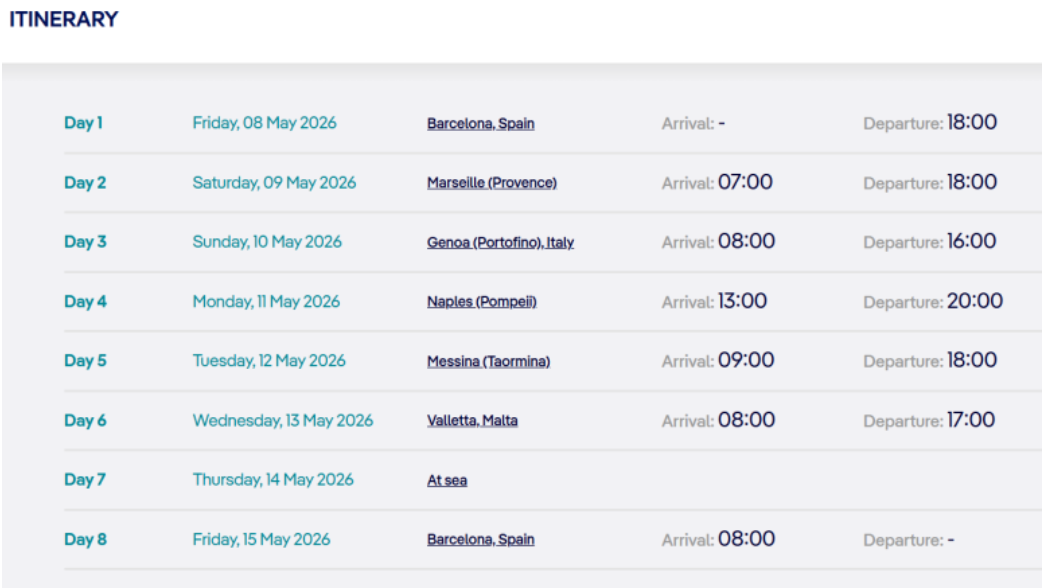Viewport: 1048px width, 588px height.
Task: Click the Valletta, Malta link
Action: (472, 421)
